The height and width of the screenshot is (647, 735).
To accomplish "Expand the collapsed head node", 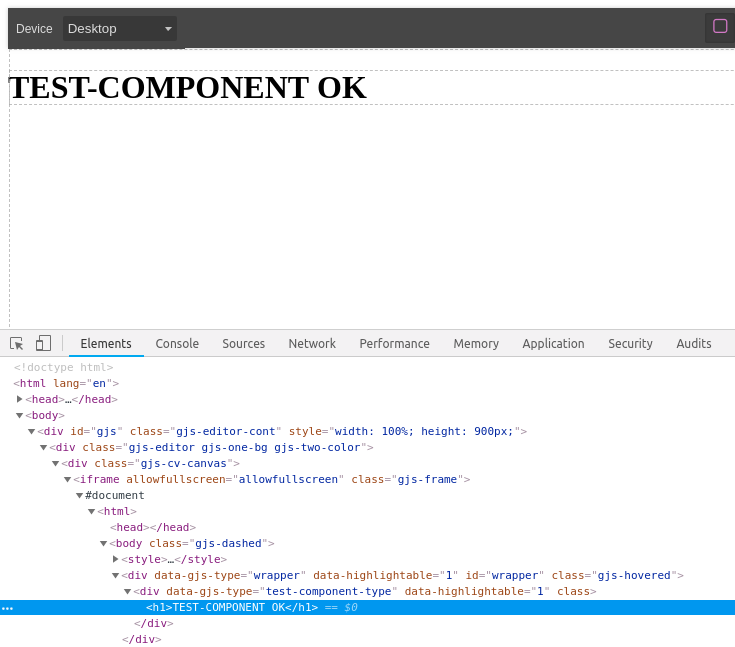I will [20, 399].
